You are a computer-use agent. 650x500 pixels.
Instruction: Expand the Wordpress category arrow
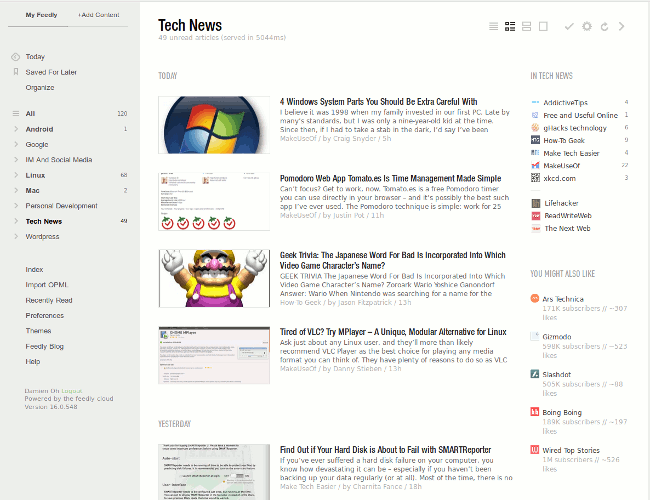(x=16, y=236)
